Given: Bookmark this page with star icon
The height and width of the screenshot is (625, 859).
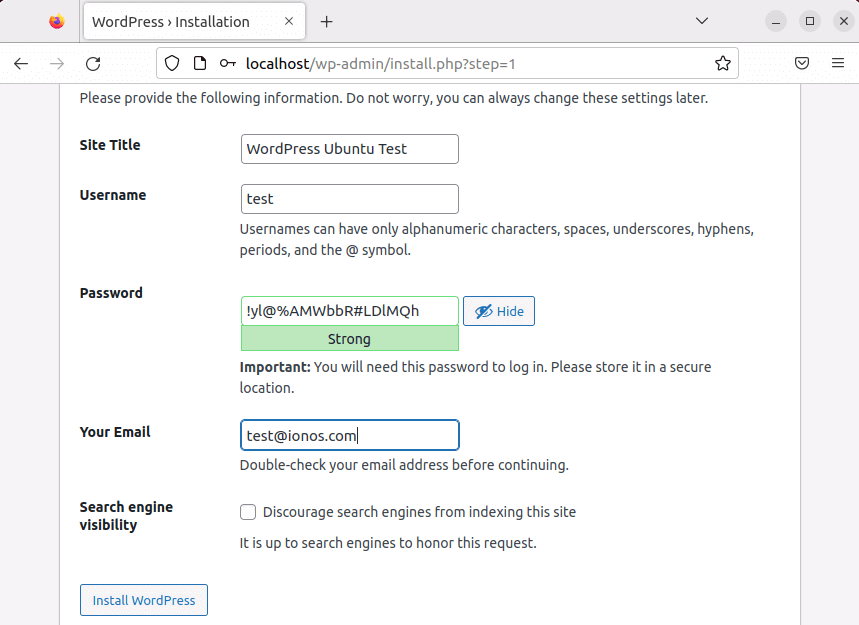Looking at the screenshot, I should click(722, 63).
